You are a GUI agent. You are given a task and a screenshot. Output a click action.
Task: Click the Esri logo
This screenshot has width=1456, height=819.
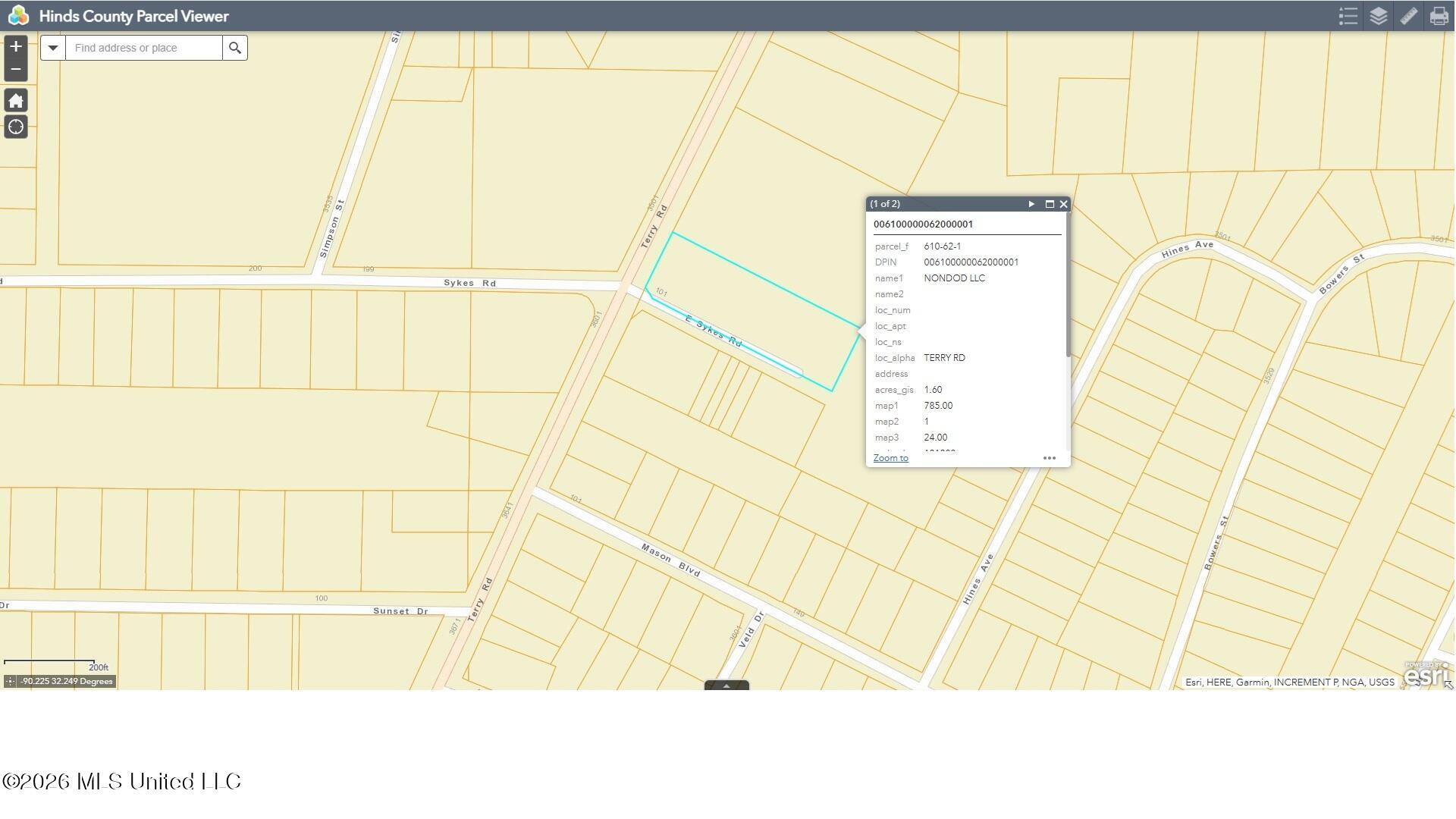tap(1426, 674)
